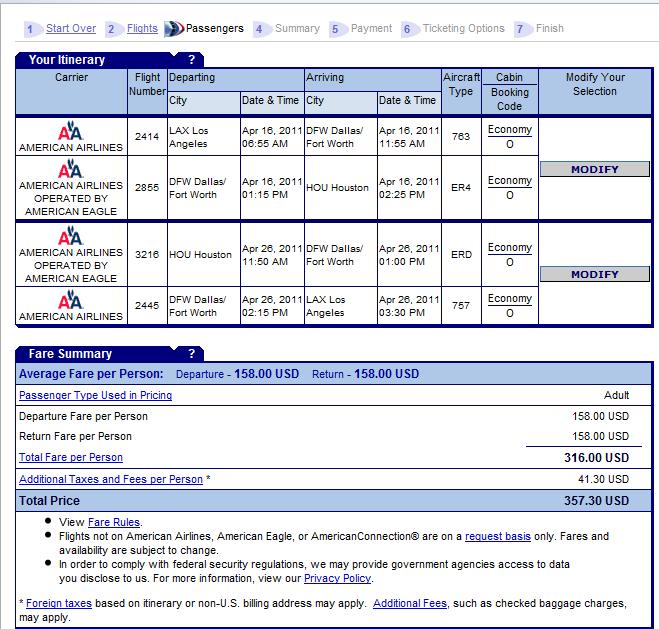Screen dimensions: 659x629
Task: Click flight number 2855 cell
Action: pyautogui.click(x=147, y=187)
